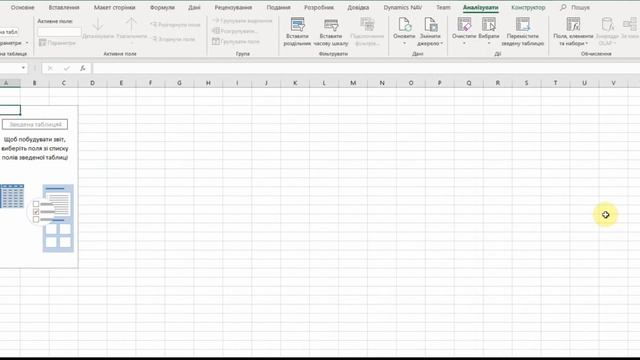
Task: Open the pivot table Параметри dropdown arrow
Action: click(x=27, y=43)
